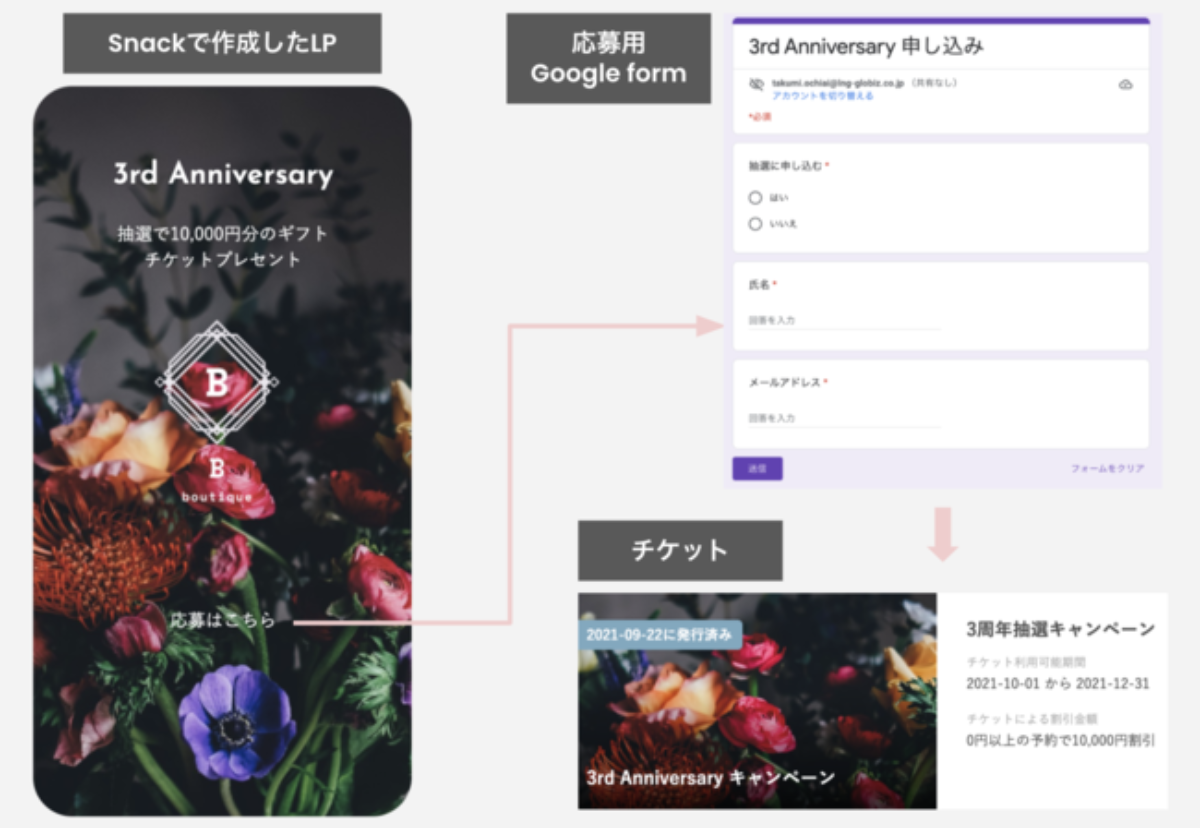This screenshot has width=1200, height=828.
Task: Click the crossed-out eye not-shared icon
Action: coord(756,85)
